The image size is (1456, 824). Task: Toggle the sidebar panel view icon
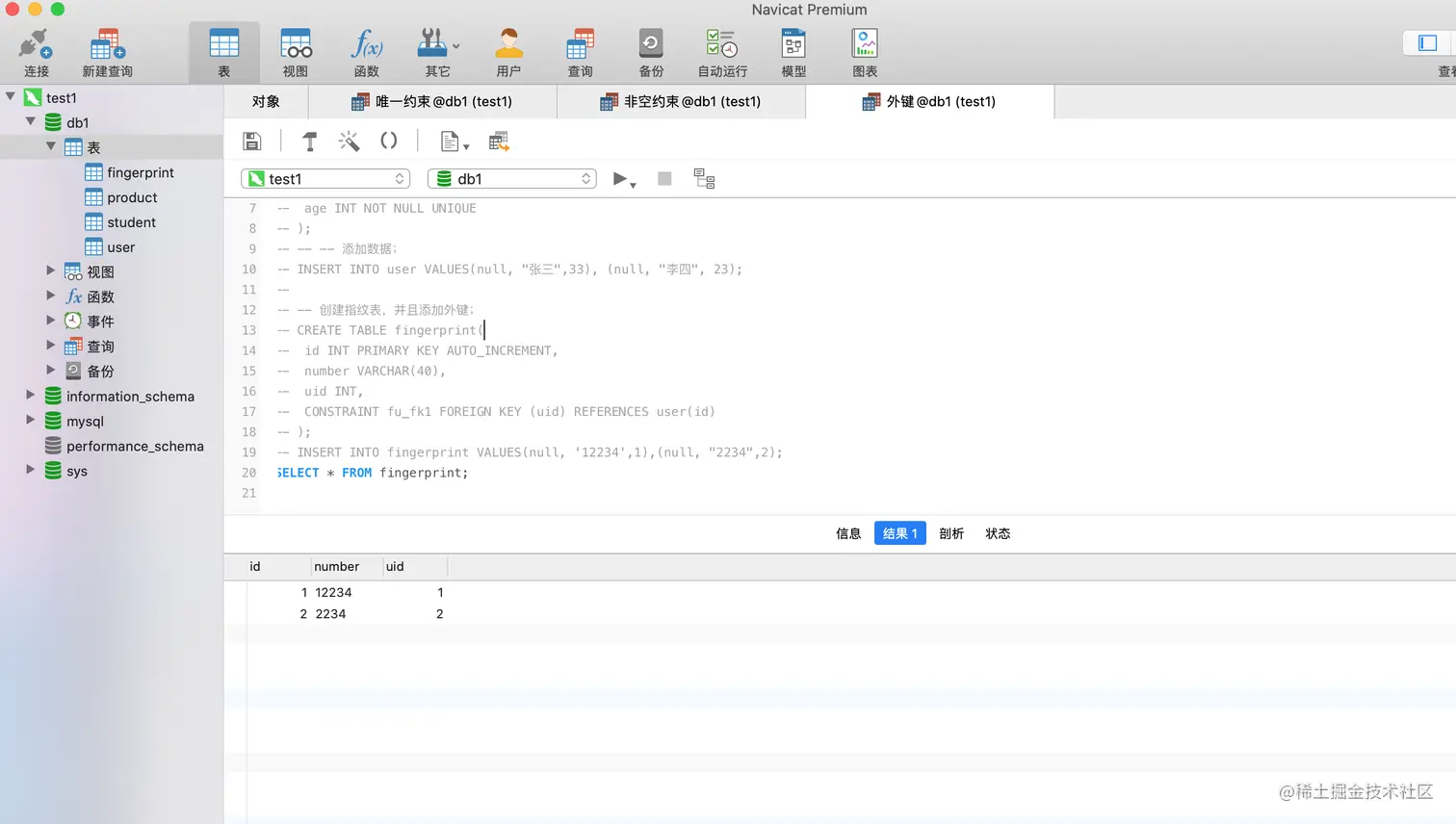coord(1428,43)
